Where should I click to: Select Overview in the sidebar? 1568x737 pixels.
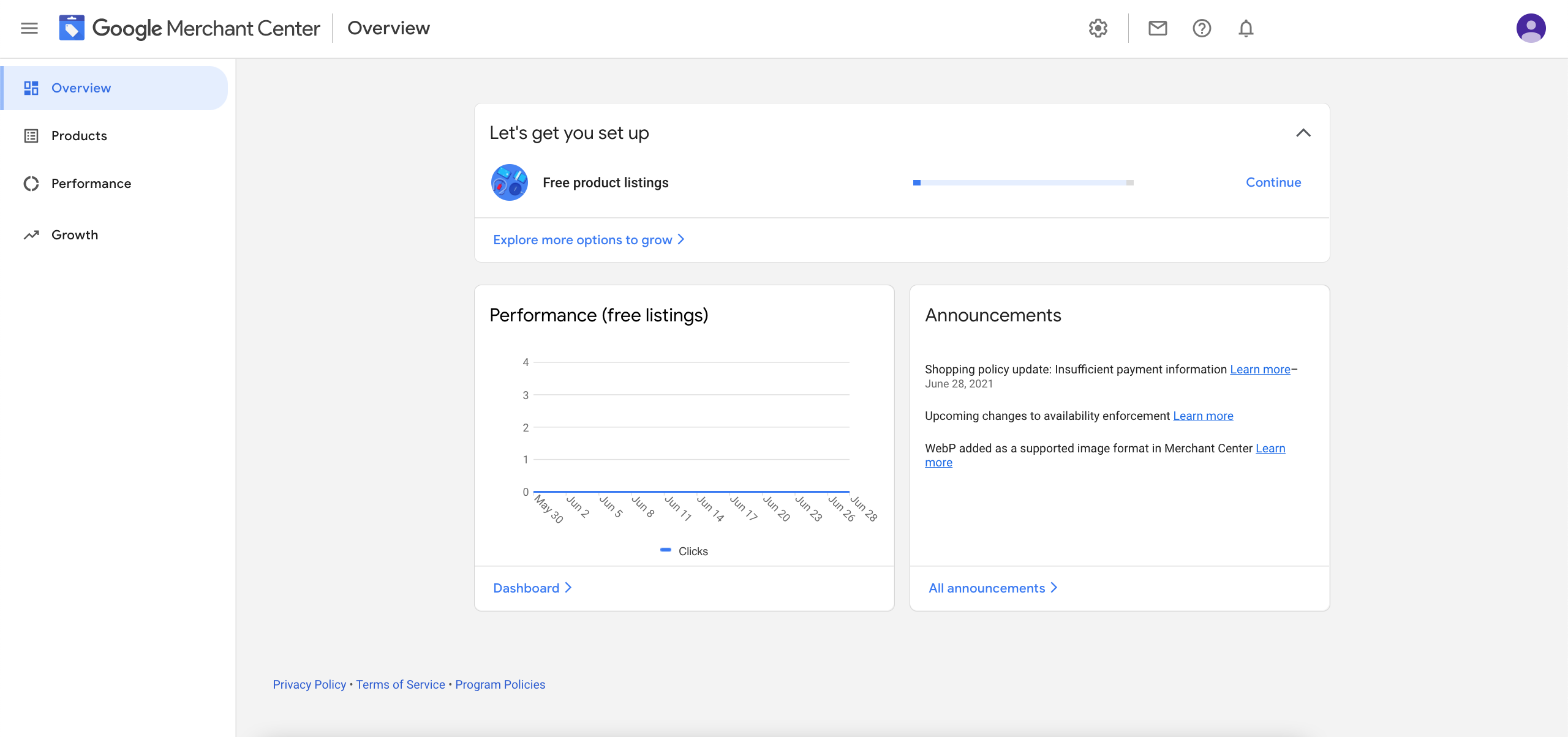81,88
